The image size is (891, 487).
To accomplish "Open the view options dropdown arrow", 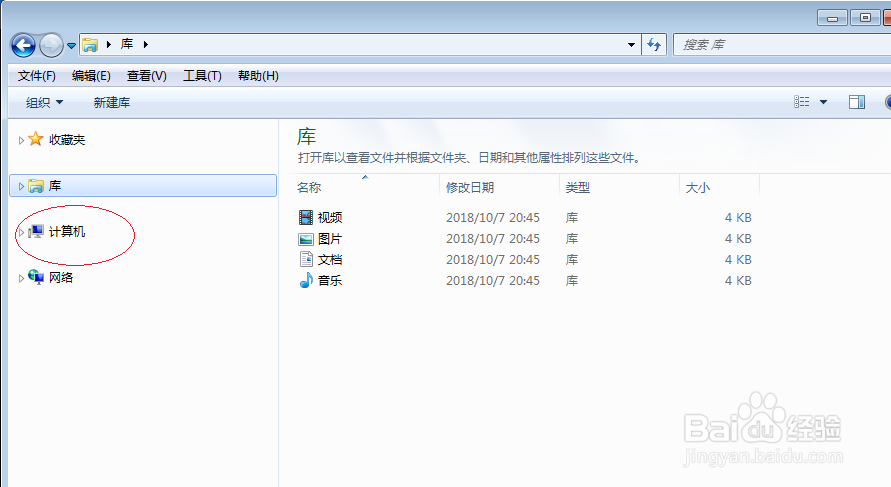I will click(x=823, y=102).
